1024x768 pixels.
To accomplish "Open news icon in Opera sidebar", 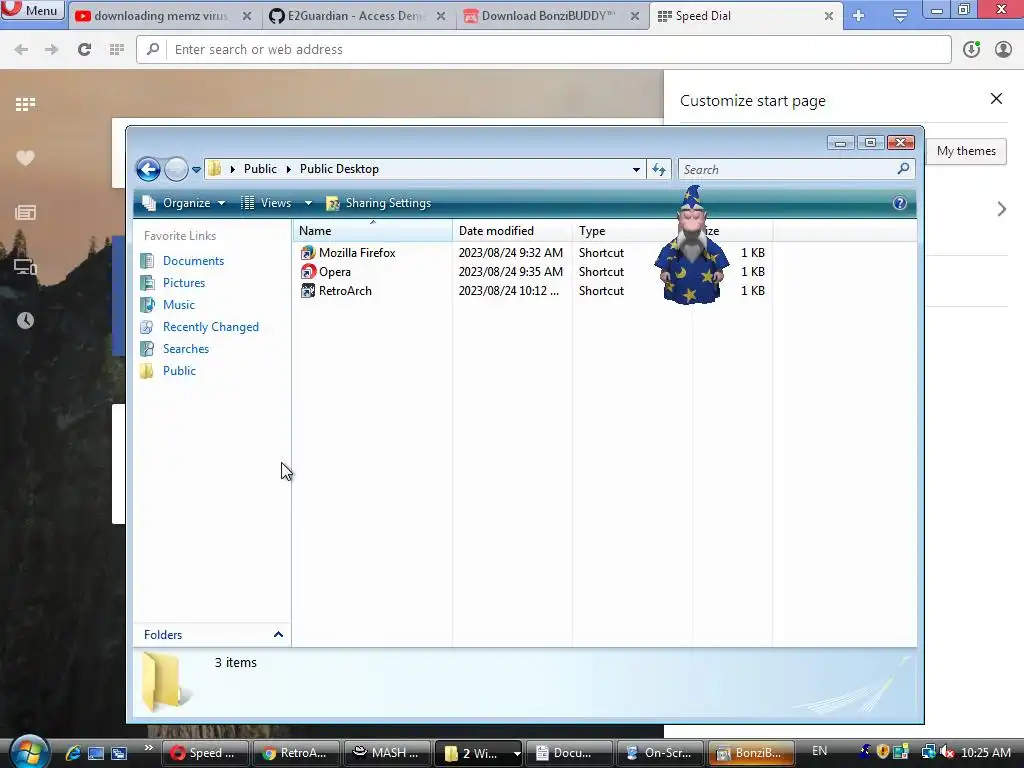I will tap(25, 212).
